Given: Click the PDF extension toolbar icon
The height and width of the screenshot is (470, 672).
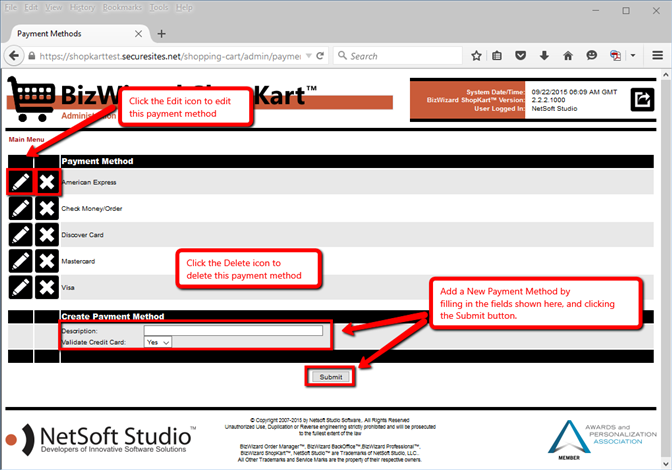Looking at the screenshot, I should coord(615,56).
